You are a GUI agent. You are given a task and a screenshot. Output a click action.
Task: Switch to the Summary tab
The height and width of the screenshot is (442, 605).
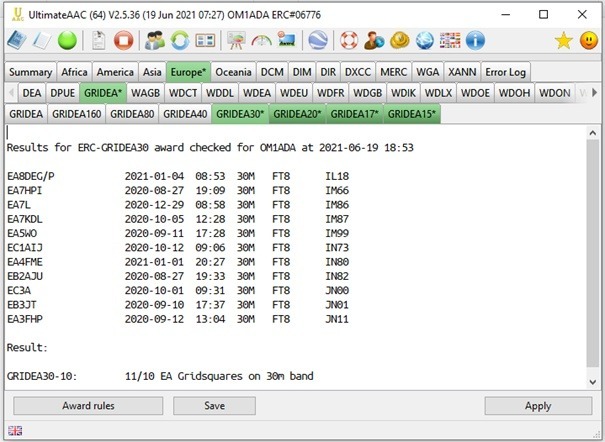[x=30, y=72]
